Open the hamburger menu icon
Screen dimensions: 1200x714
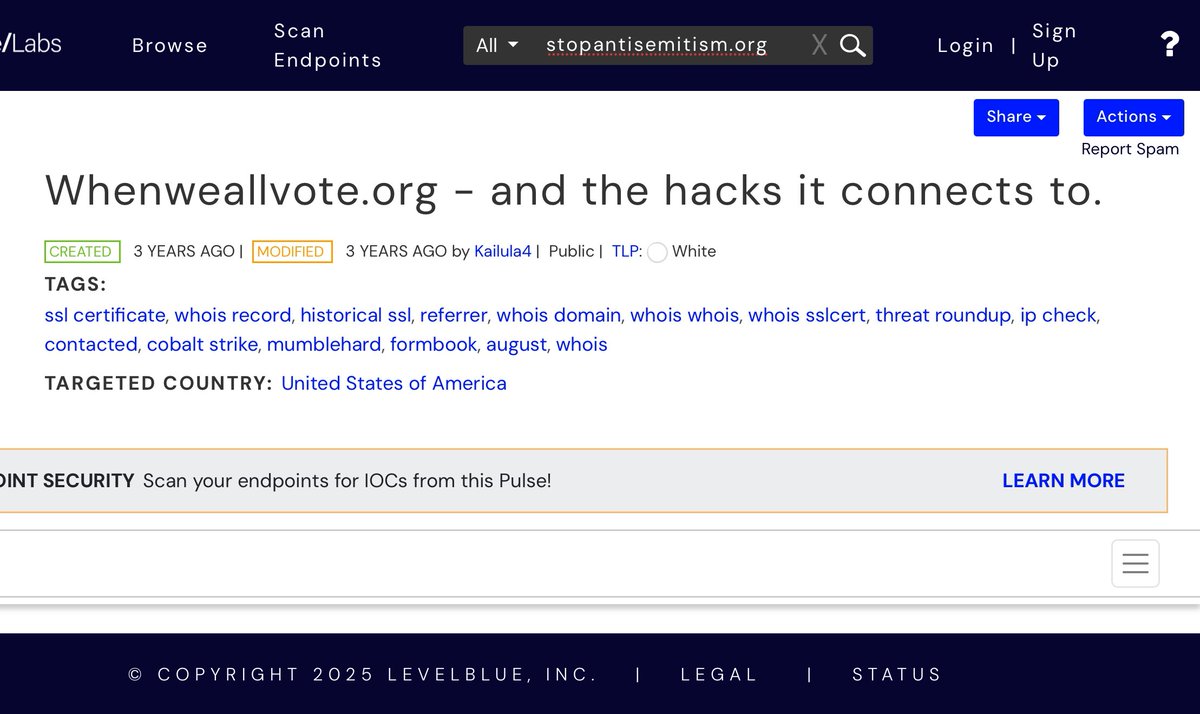1135,563
